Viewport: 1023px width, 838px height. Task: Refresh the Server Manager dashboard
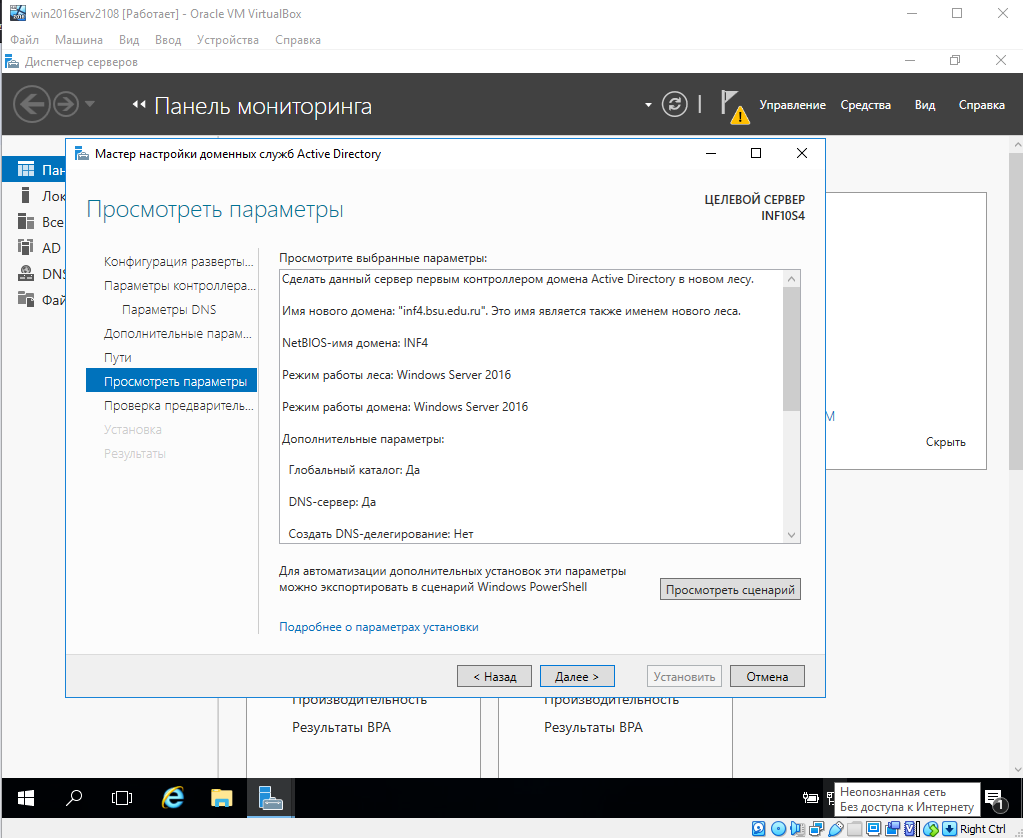pyautogui.click(x=675, y=104)
